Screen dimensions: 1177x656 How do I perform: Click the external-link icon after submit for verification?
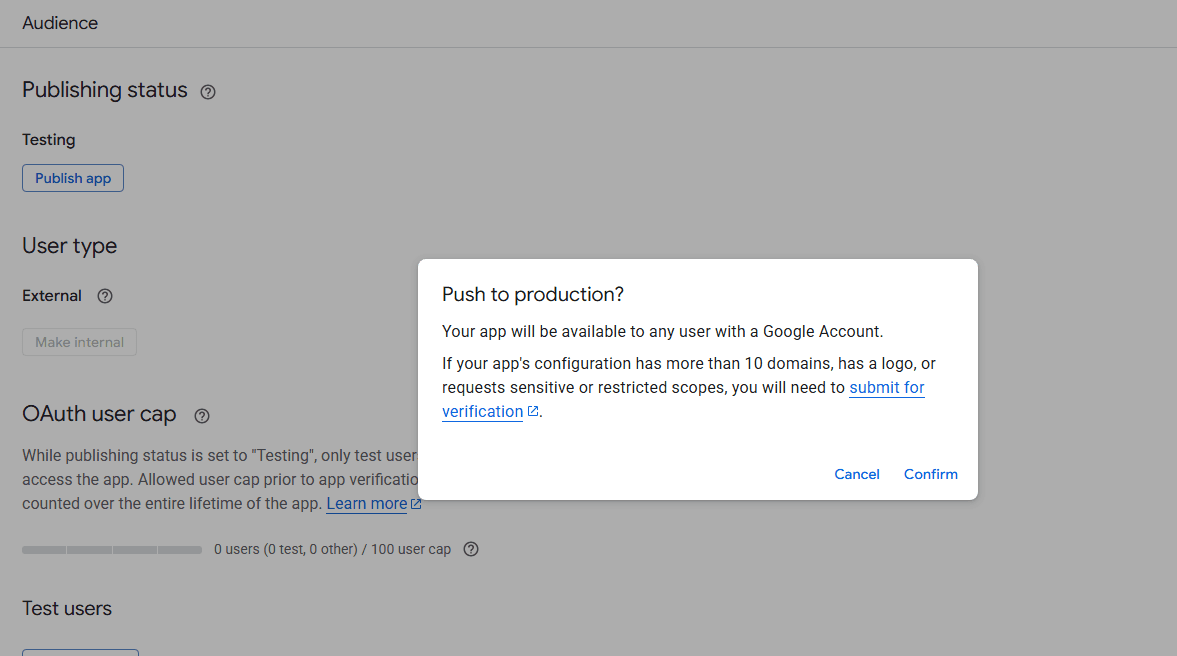532,410
